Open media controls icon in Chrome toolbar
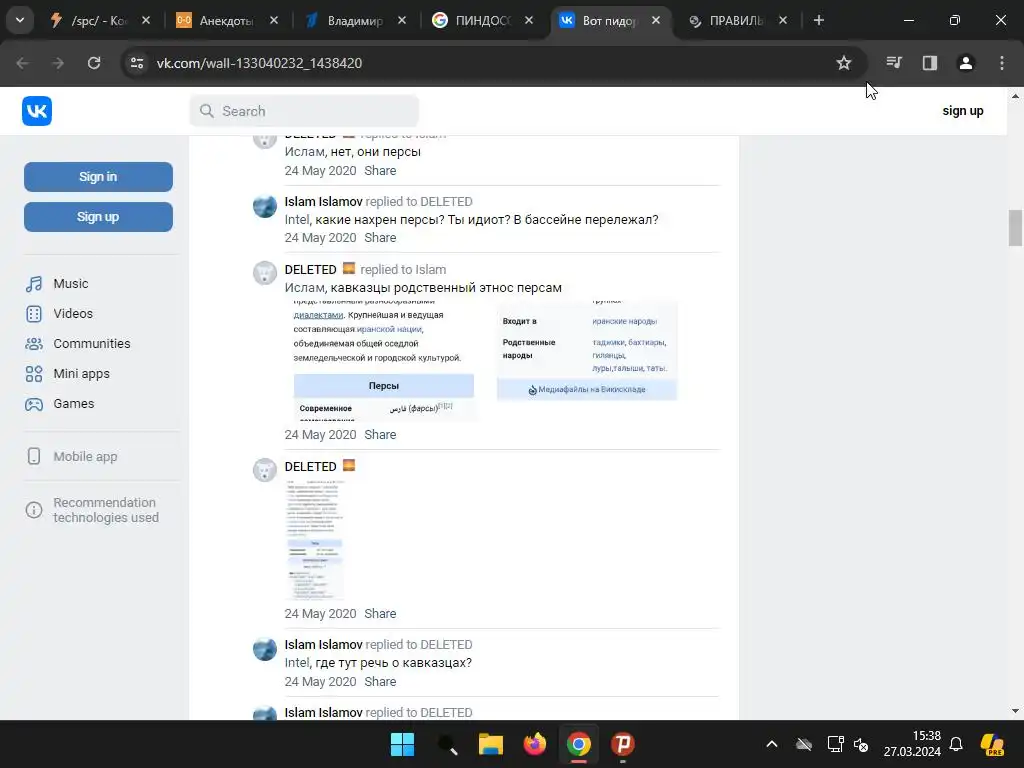Image resolution: width=1024 pixels, height=768 pixels. coord(894,63)
